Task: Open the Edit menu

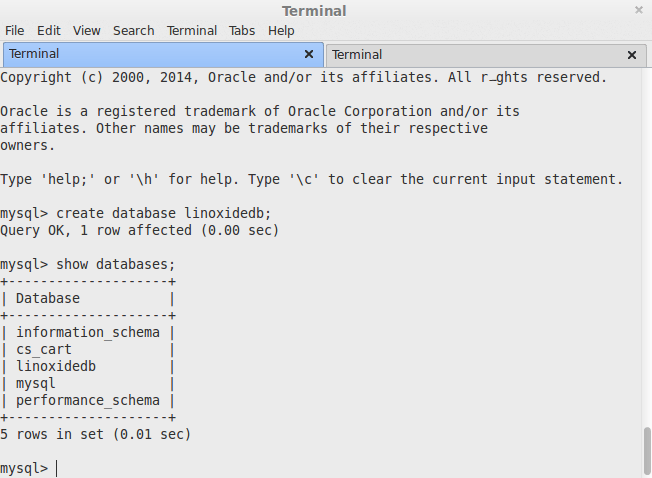Action: pos(49,31)
